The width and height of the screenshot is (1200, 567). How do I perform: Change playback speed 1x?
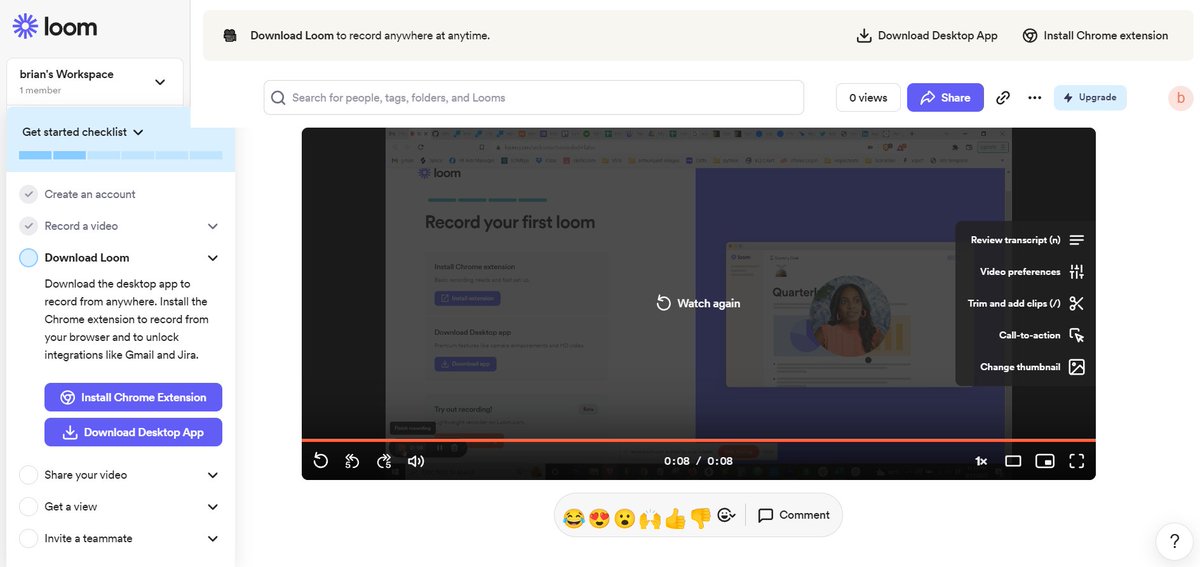coord(981,461)
